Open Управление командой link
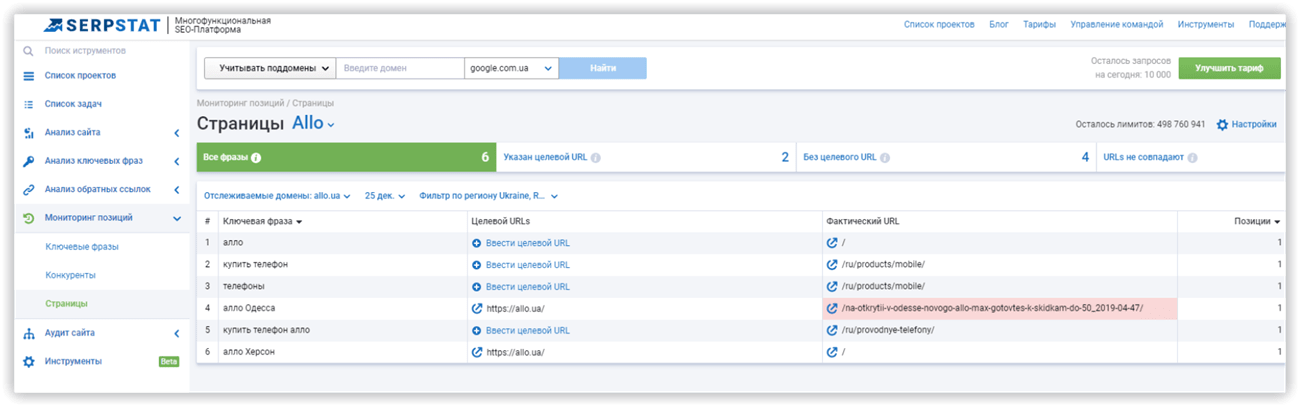The width and height of the screenshot is (1300, 407). coord(1117,24)
